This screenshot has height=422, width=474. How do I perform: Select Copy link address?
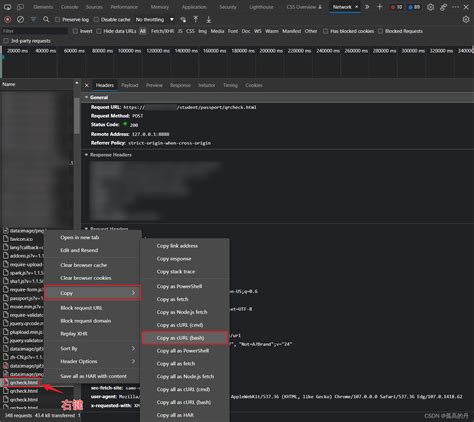click(x=185, y=246)
